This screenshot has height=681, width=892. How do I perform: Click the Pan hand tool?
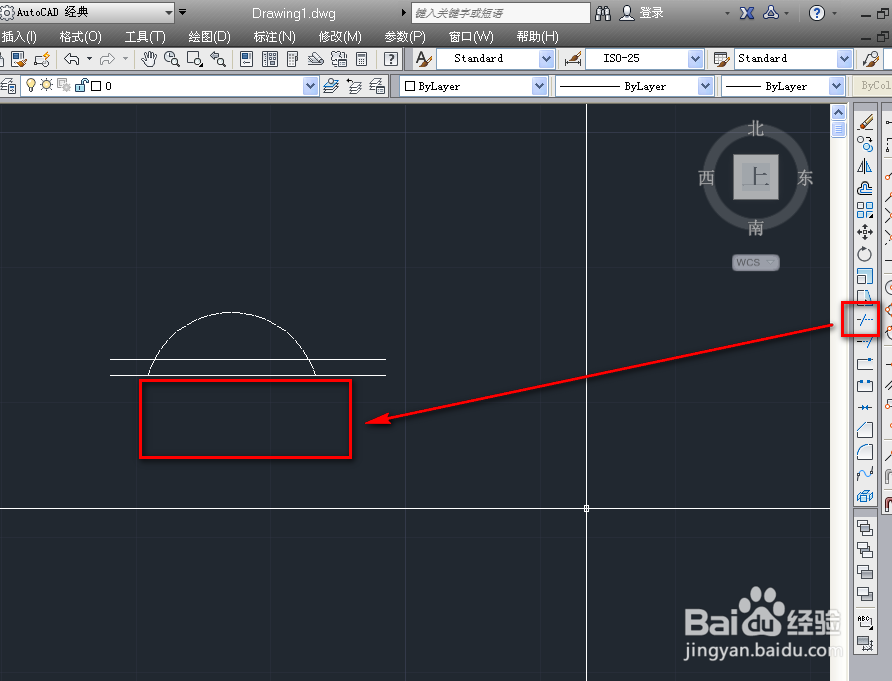point(149,59)
